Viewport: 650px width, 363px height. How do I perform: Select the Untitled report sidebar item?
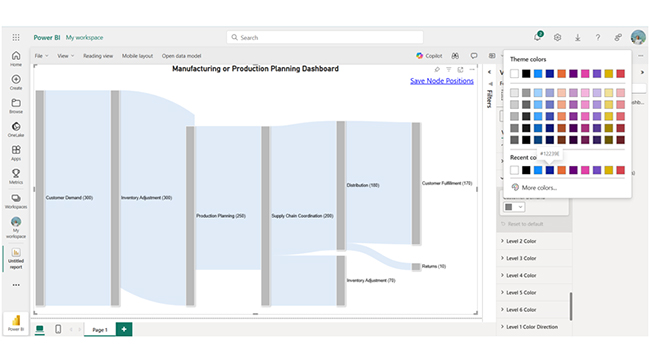coord(16,259)
